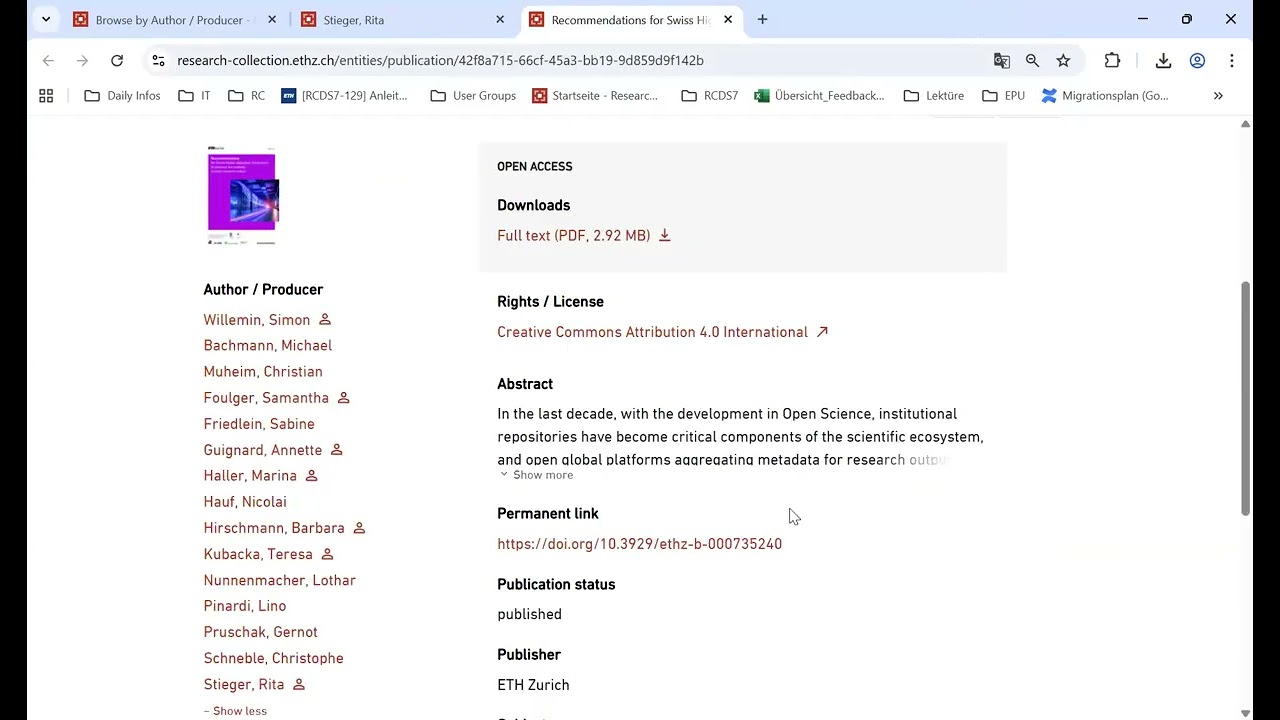Open the DOI permanent link

click(640, 544)
